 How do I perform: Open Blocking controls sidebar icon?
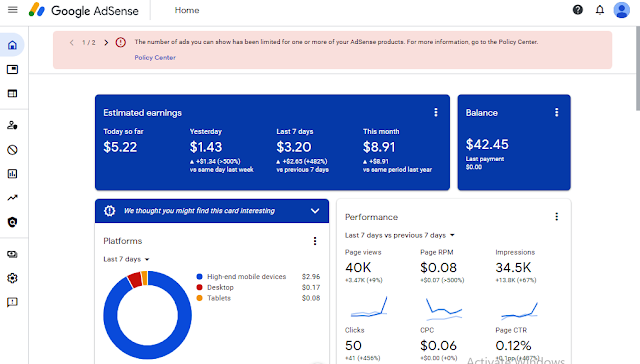click(13, 150)
